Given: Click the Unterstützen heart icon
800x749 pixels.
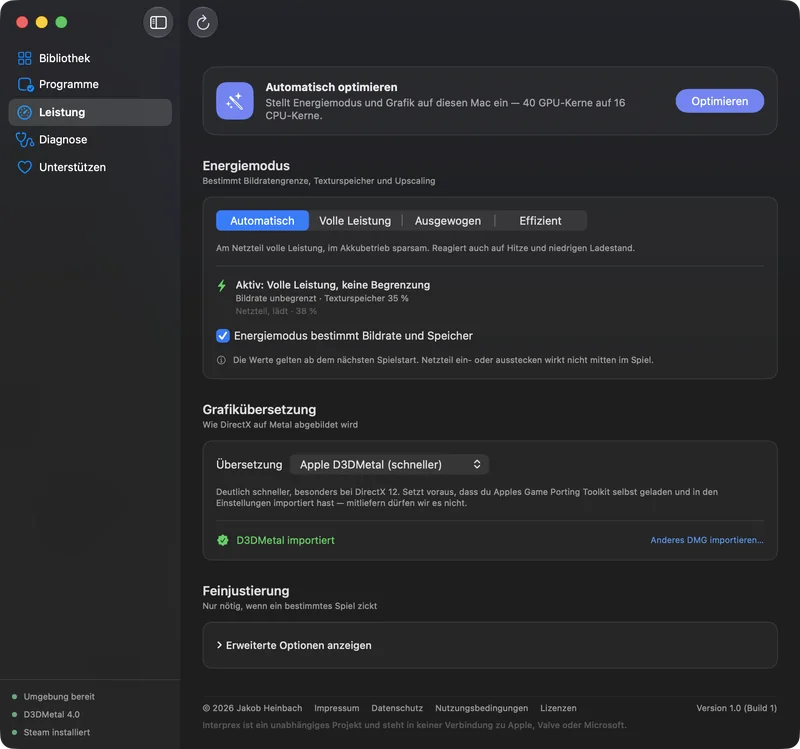Looking at the screenshot, I should pyautogui.click(x=24, y=167).
